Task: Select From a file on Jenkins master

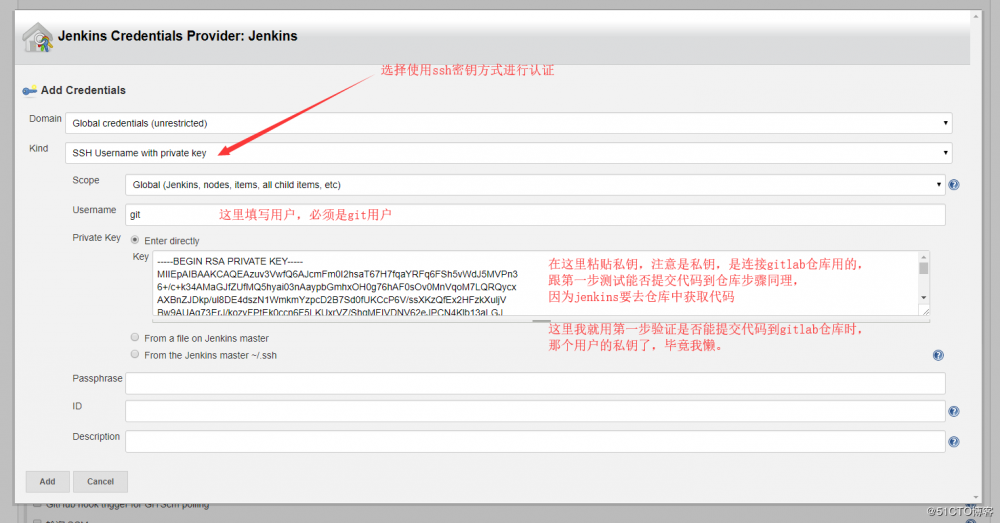Action: point(135,337)
